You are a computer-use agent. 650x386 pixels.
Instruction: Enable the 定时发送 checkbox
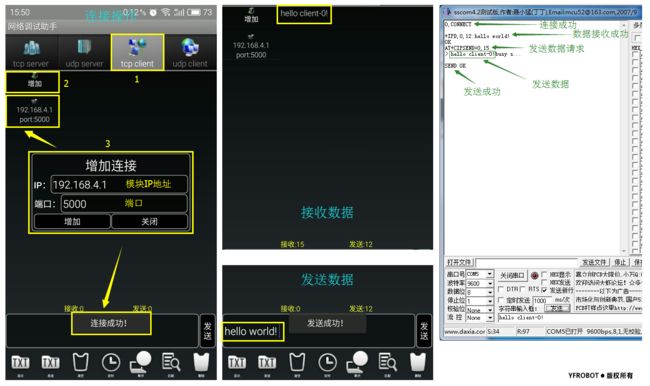click(x=501, y=300)
